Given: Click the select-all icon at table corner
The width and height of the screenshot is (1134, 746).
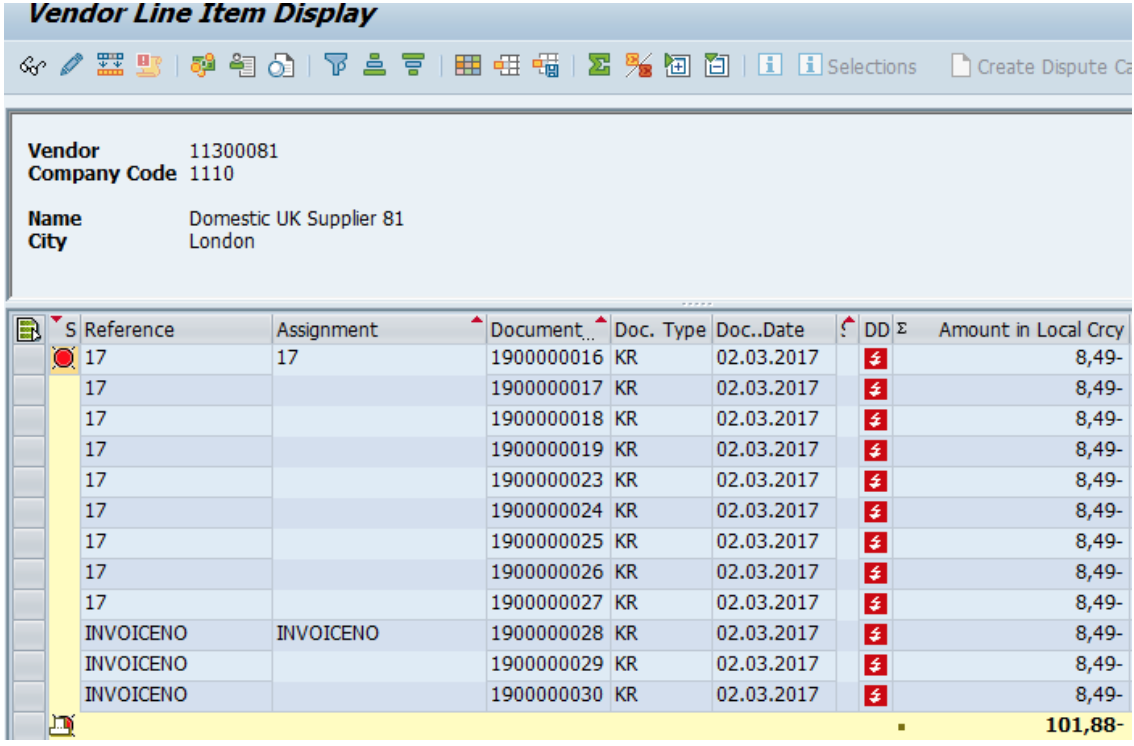Looking at the screenshot, I should [x=28, y=330].
